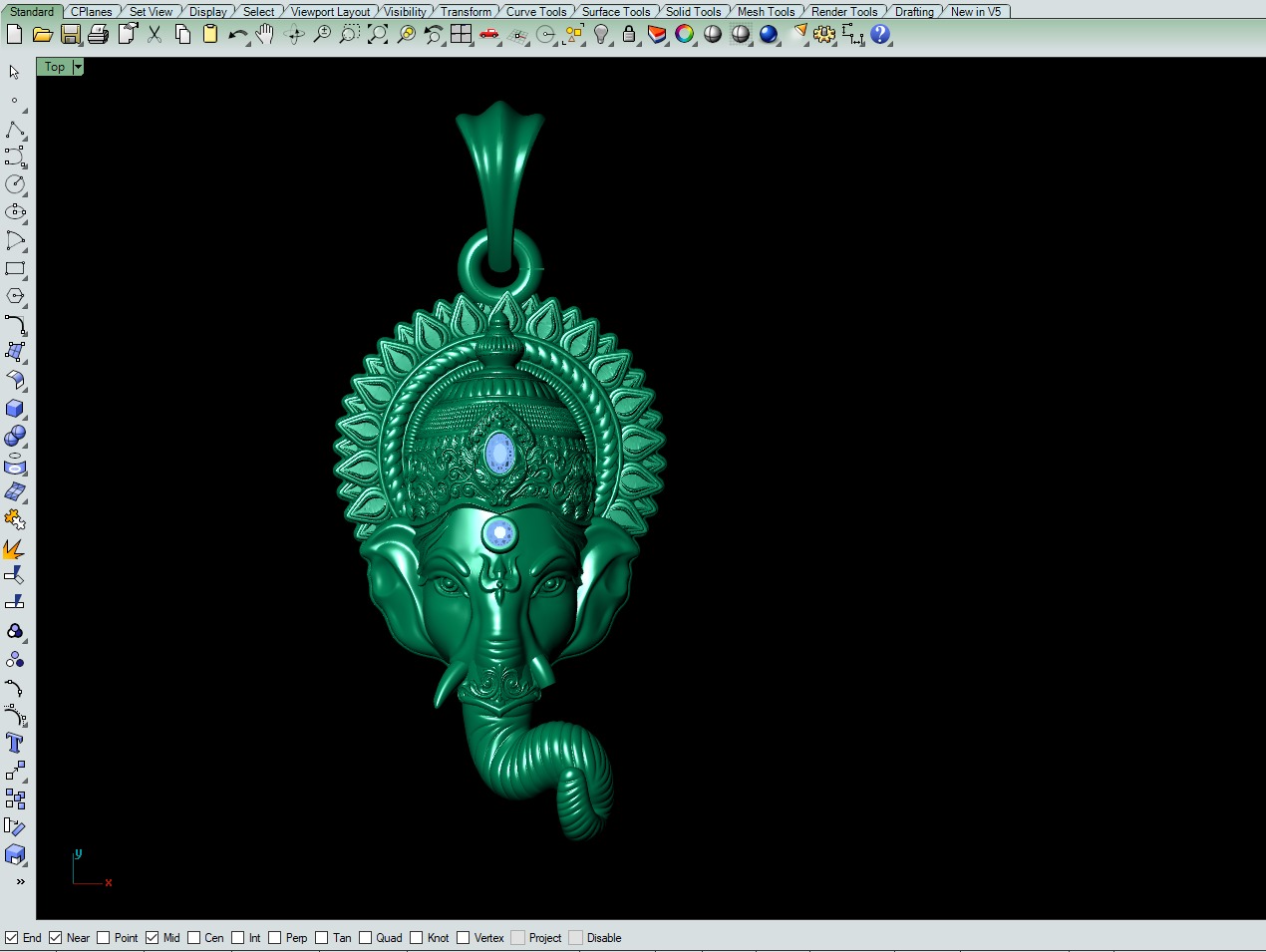Click the red car named view icon
Image resolution: width=1266 pixels, height=952 pixels.
488,34
